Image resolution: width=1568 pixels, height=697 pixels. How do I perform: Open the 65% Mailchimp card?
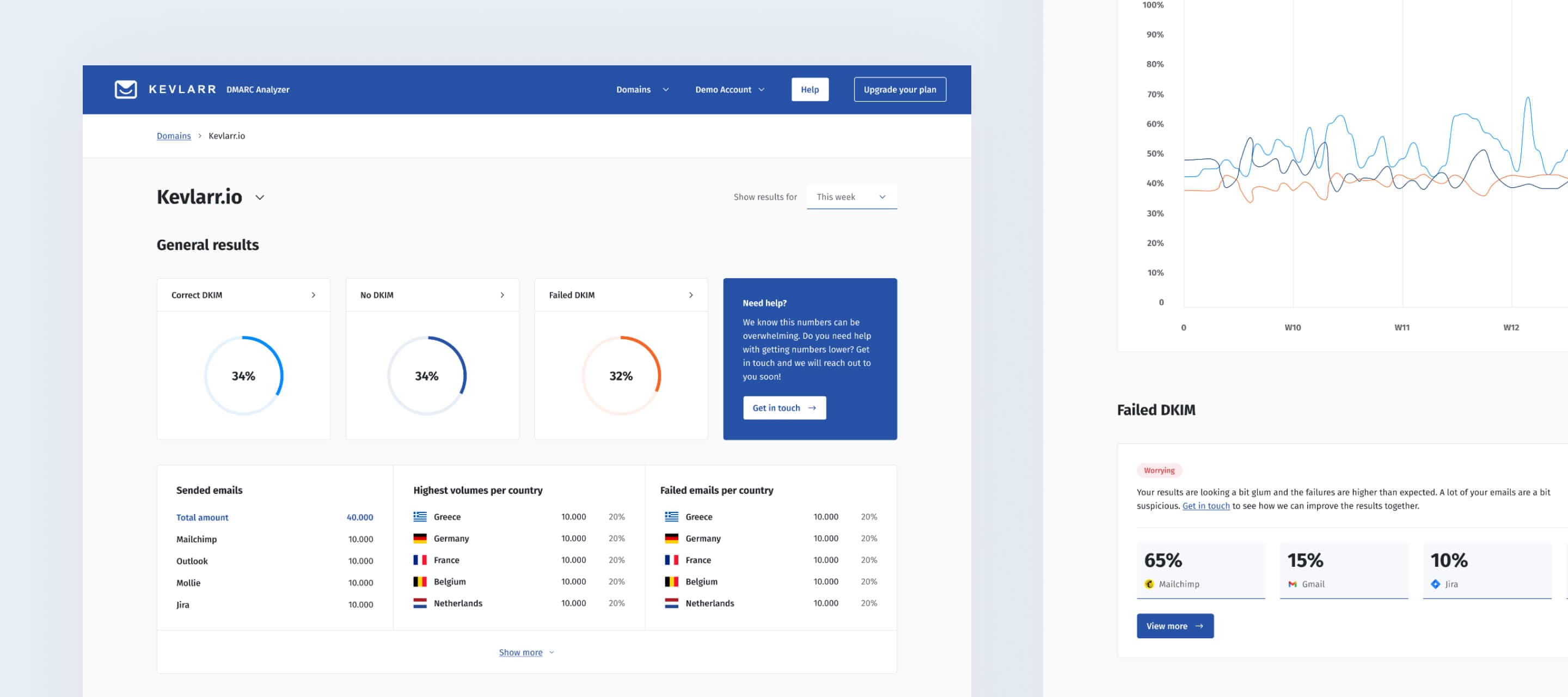click(x=1200, y=570)
